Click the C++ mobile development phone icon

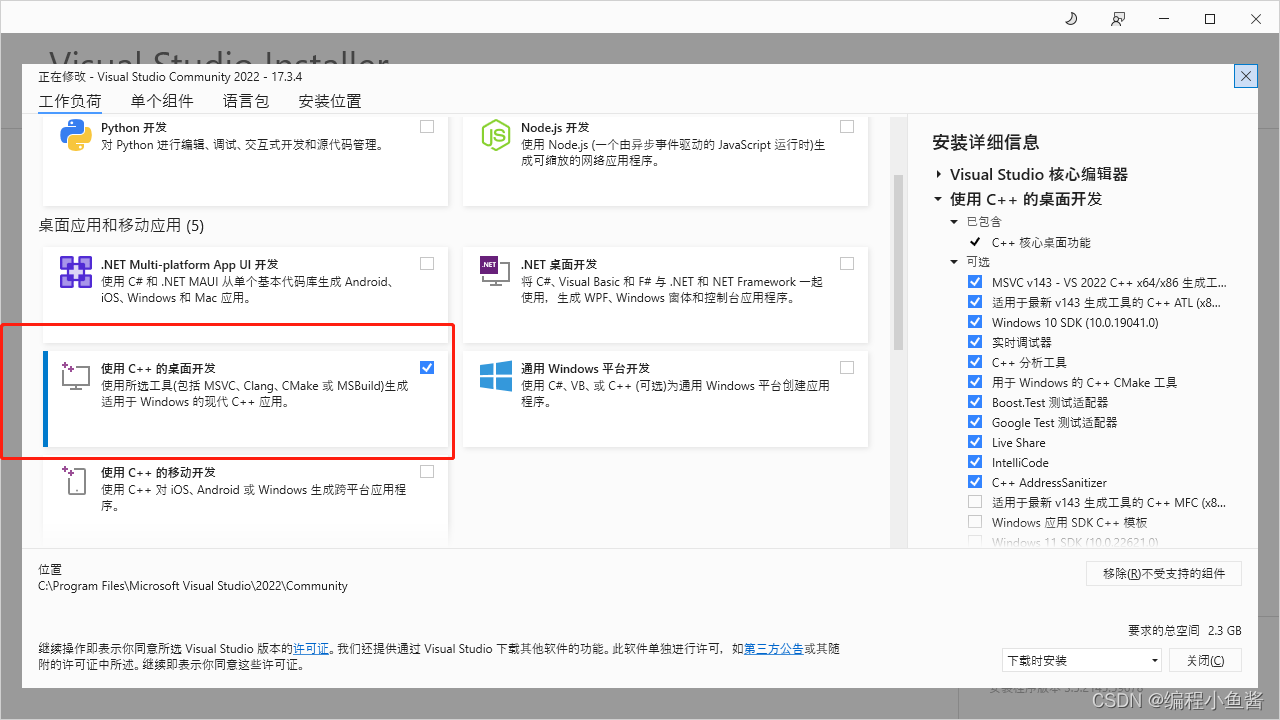pos(76,480)
